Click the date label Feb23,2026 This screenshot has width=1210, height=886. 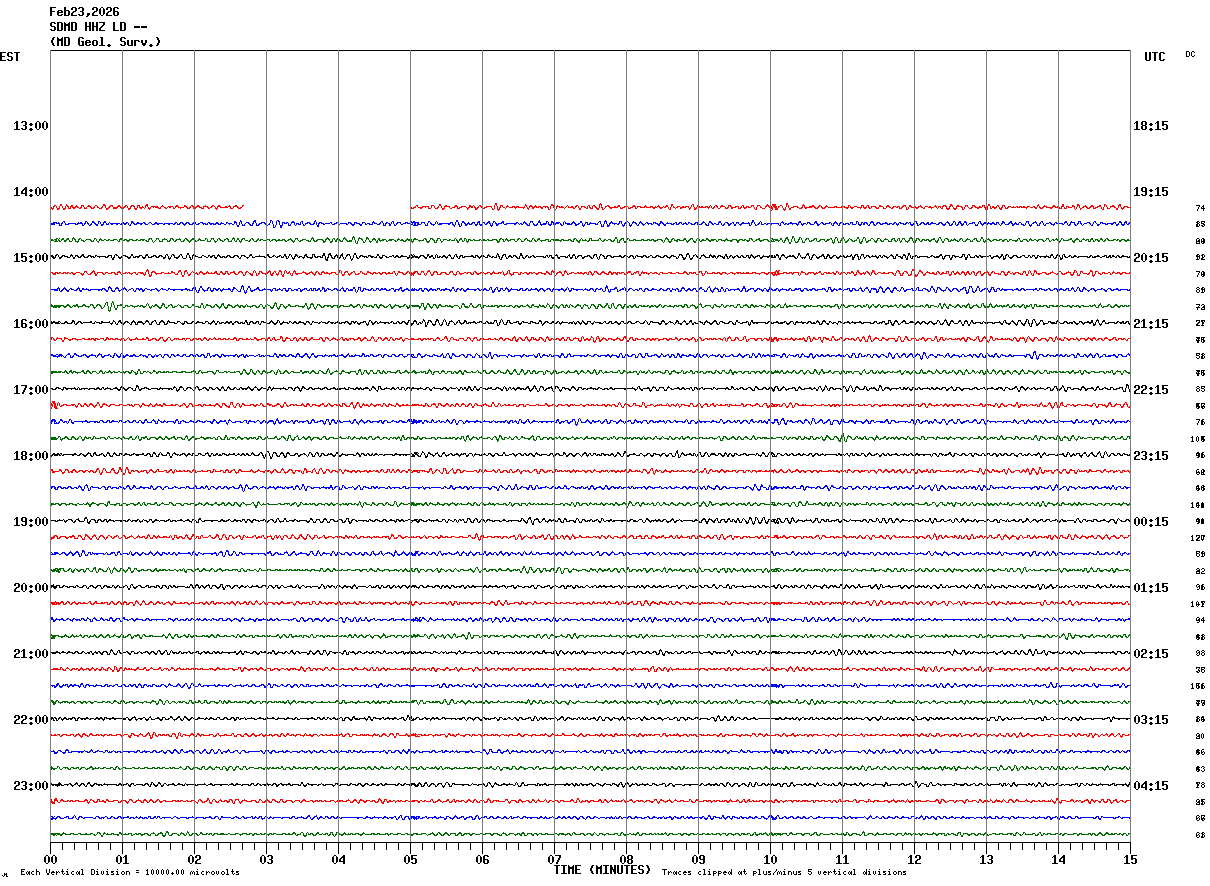(84, 12)
